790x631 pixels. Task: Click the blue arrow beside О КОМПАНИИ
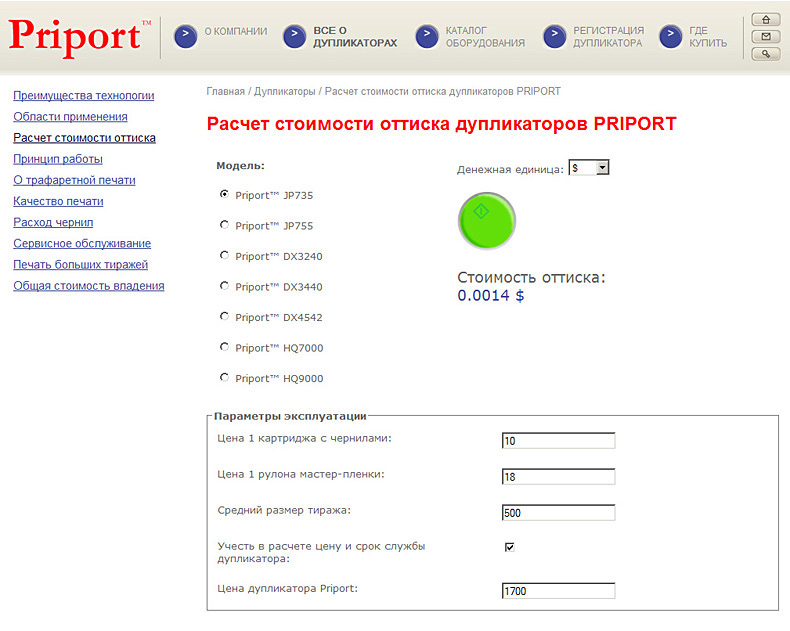coord(185,36)
